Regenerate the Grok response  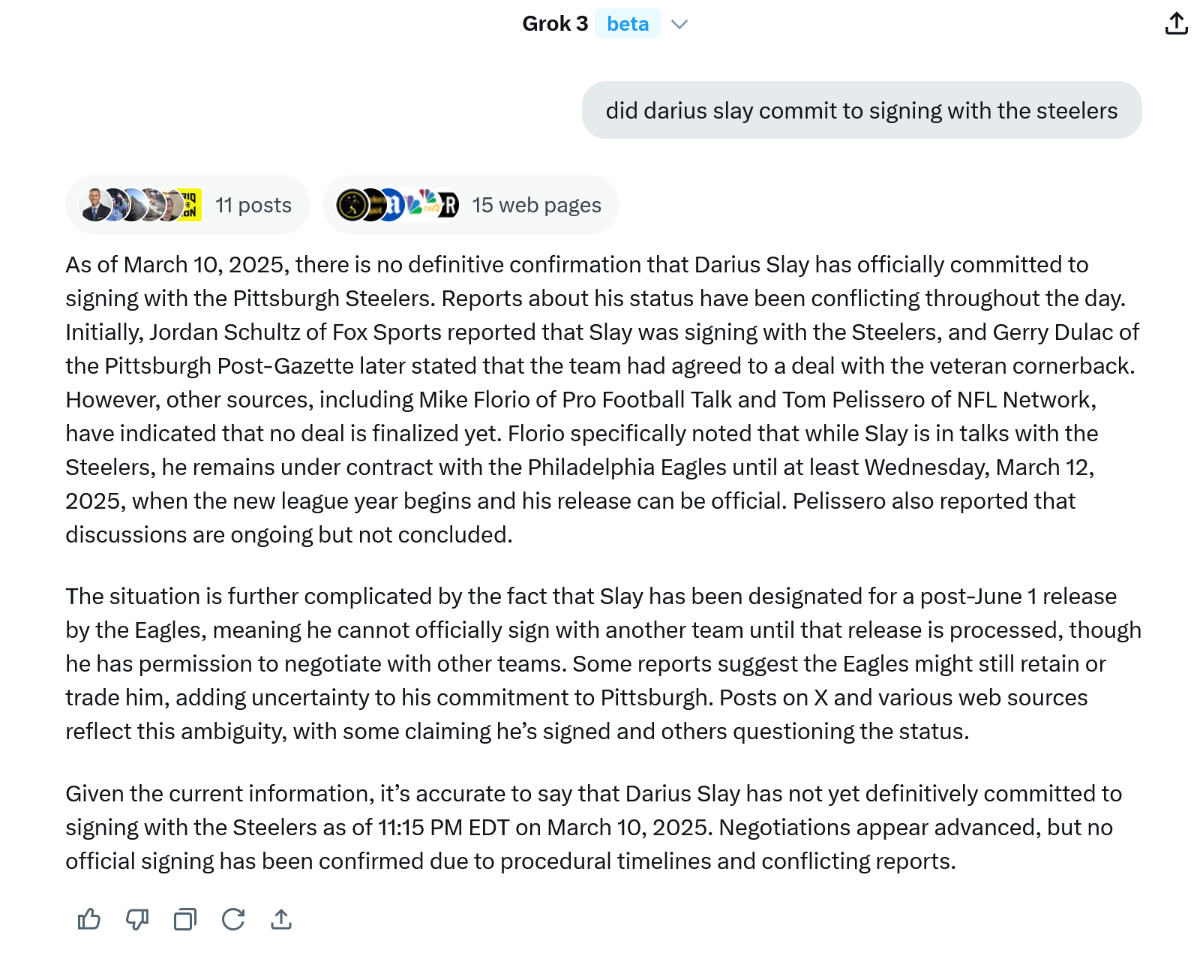click(233, 919)
